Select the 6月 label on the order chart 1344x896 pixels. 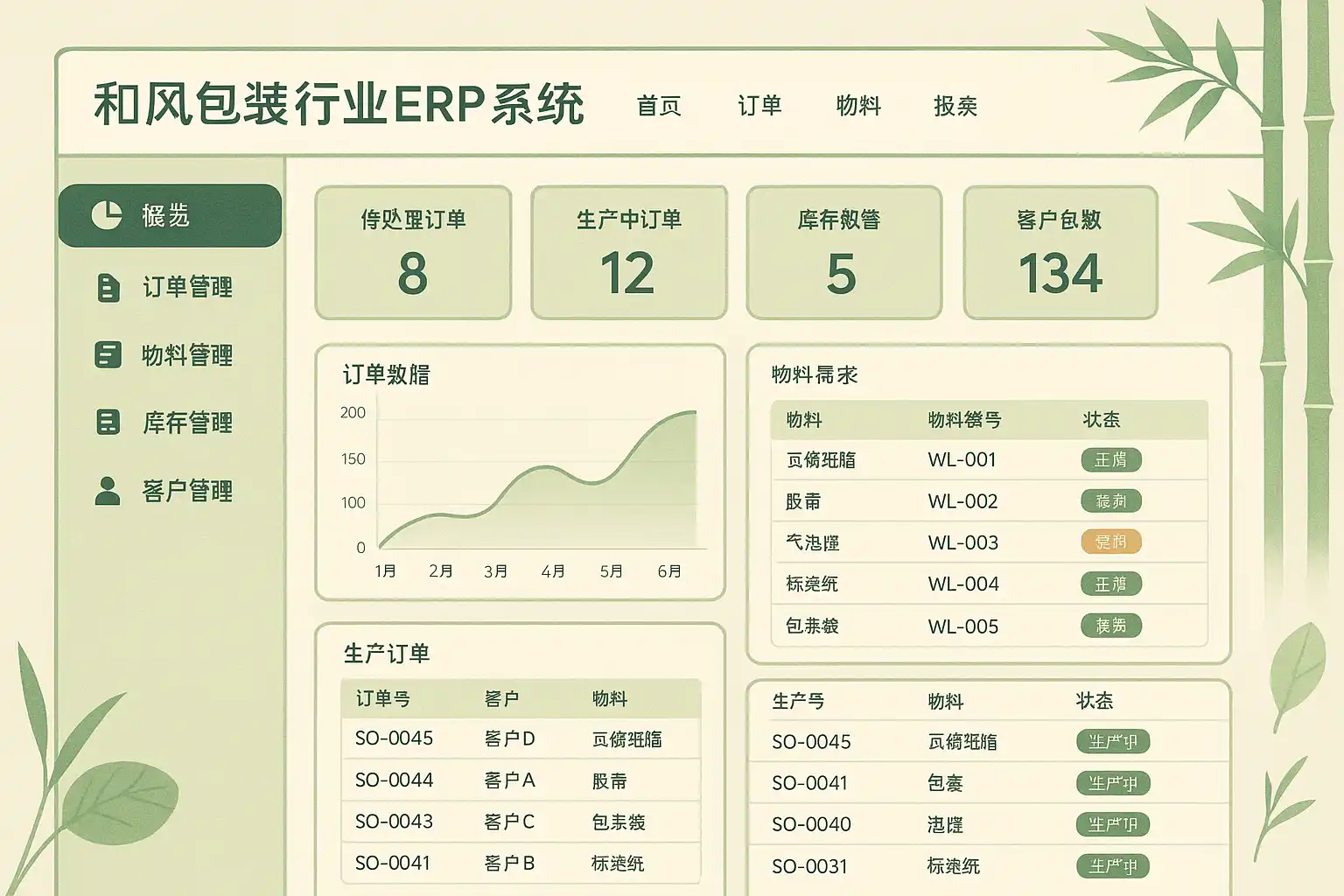(669, 571)
